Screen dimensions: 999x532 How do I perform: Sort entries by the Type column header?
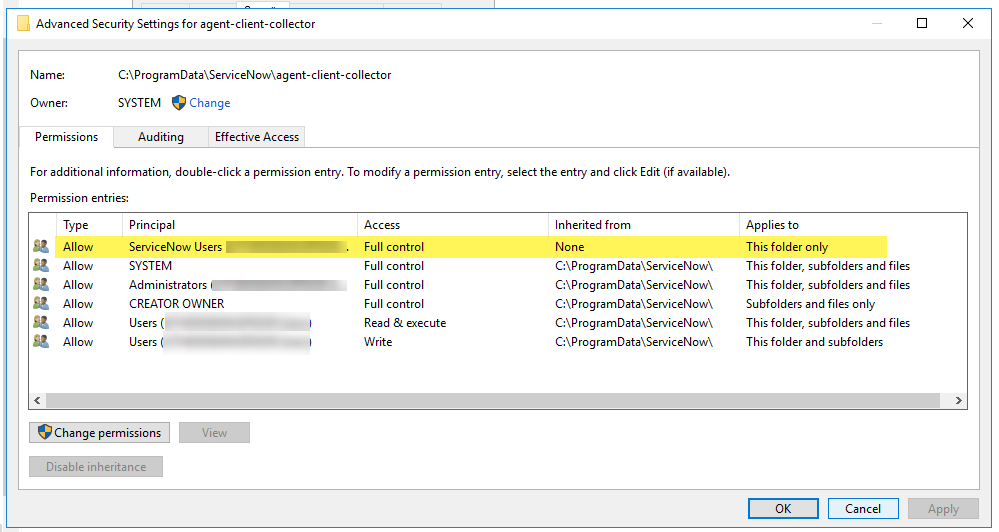(89, 225)
